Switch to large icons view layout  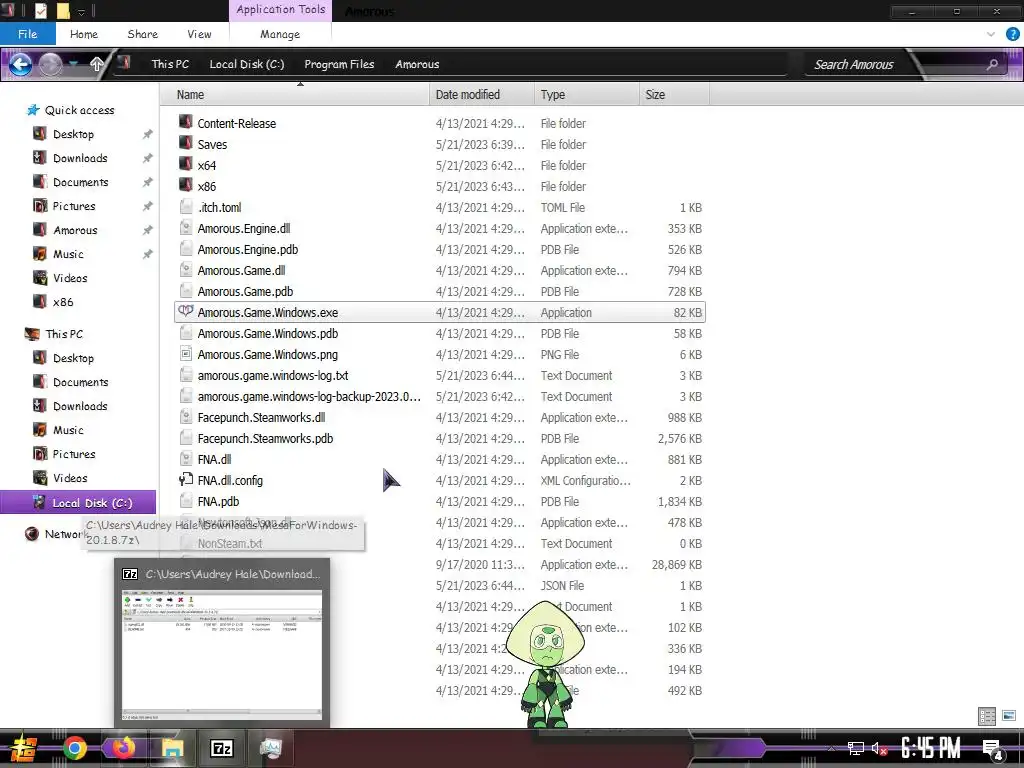click(x=1008, y=716)
